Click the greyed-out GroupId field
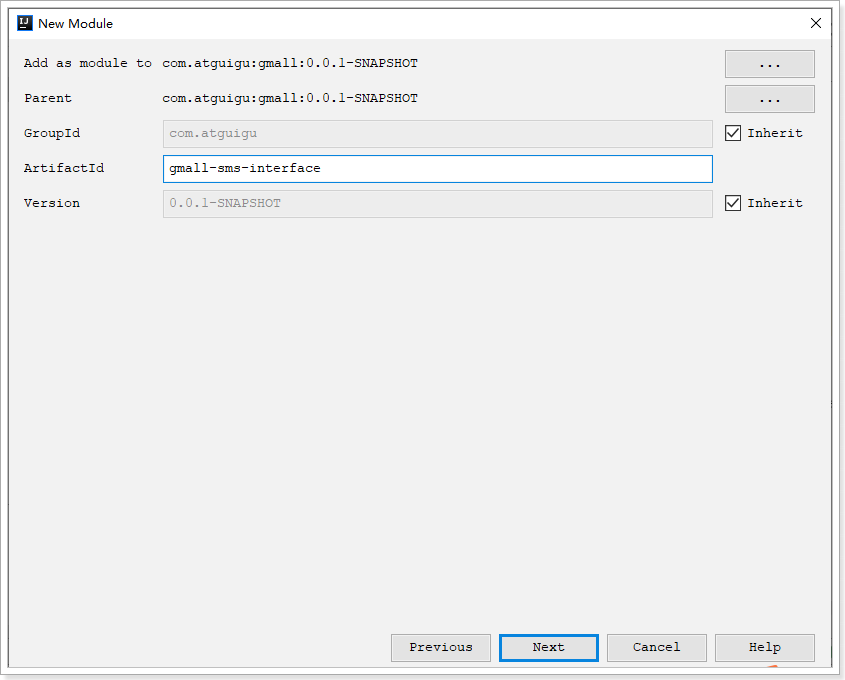Screen dimensions: 845x680 pos(437,134)
